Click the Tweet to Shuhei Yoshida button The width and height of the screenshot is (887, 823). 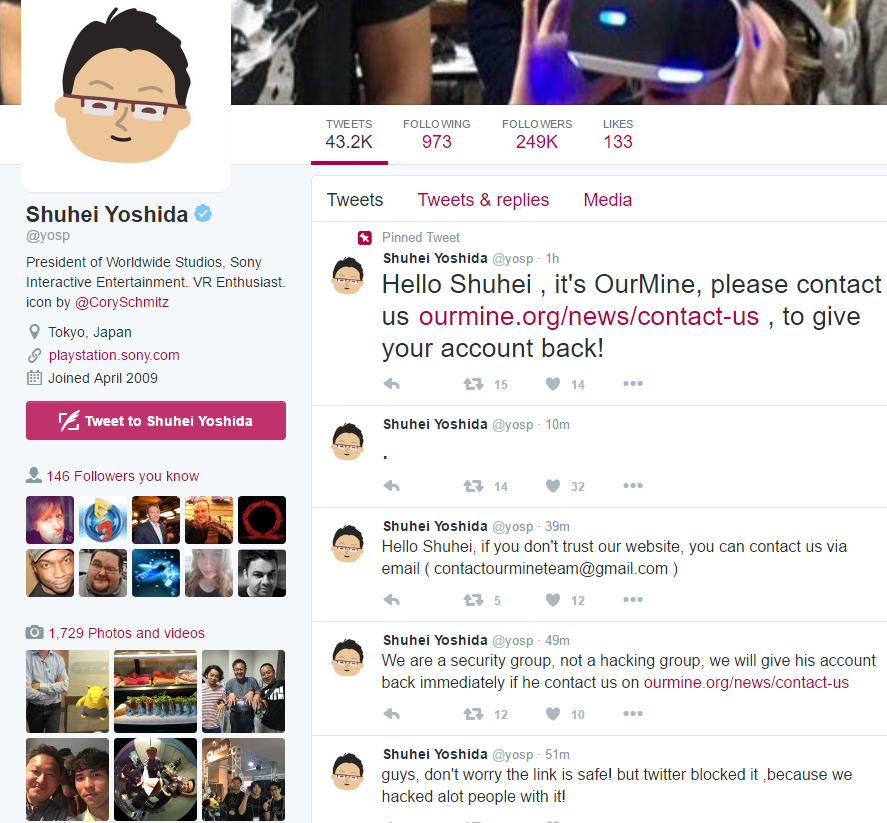point(156,420)
